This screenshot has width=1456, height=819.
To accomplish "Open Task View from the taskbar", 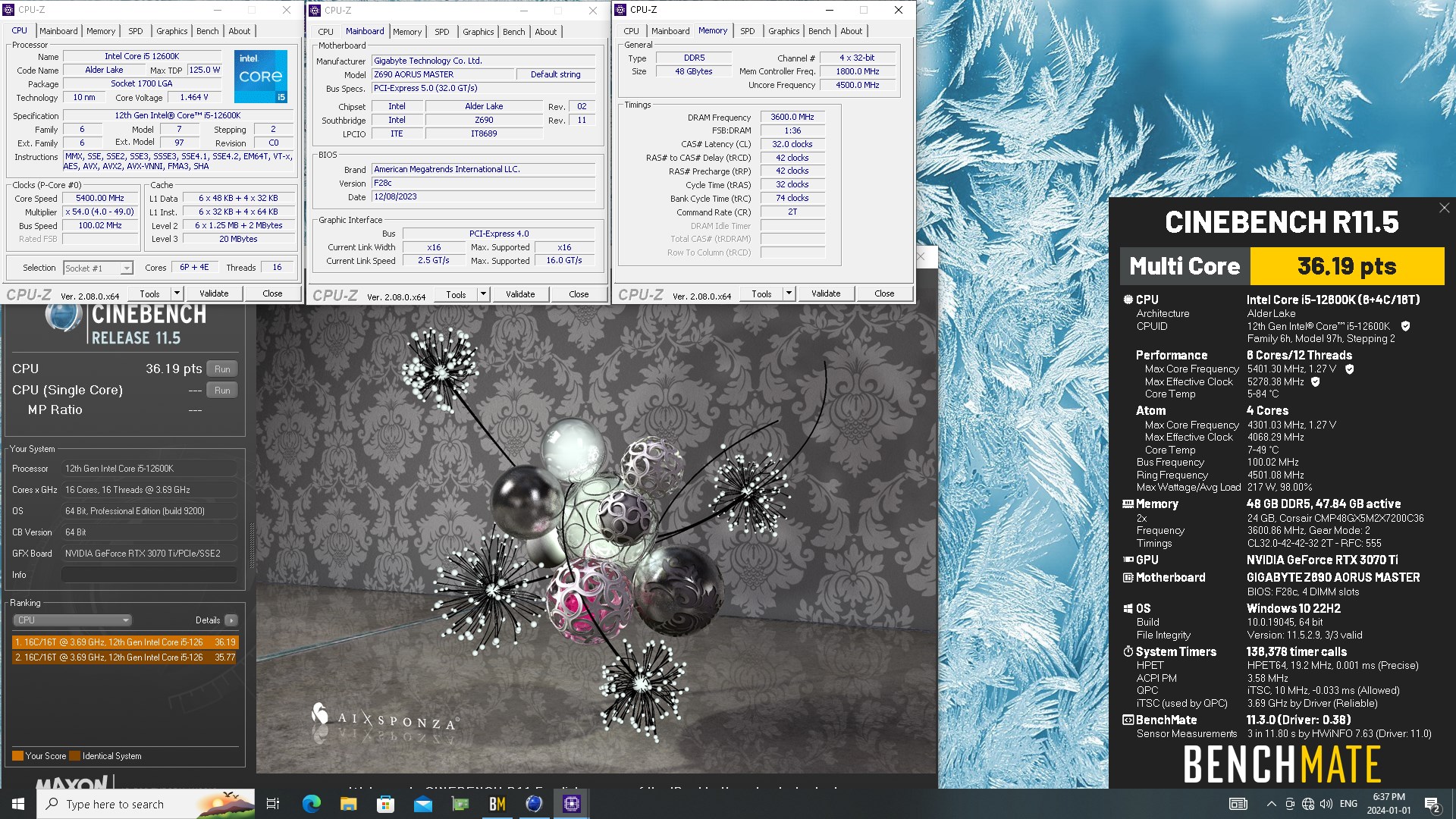I will coord(273,804).
